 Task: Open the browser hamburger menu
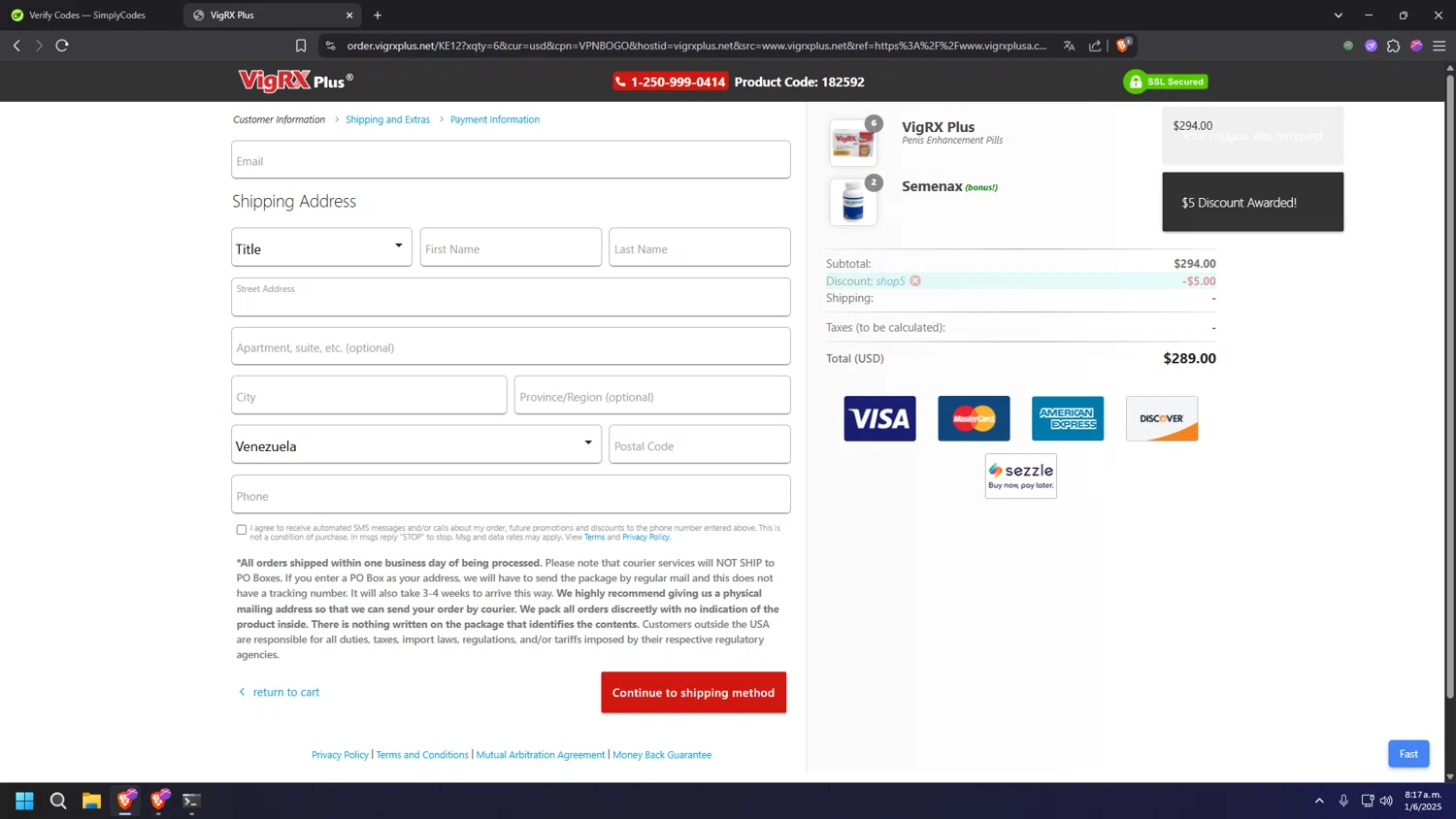click(x=1439, y=46)
